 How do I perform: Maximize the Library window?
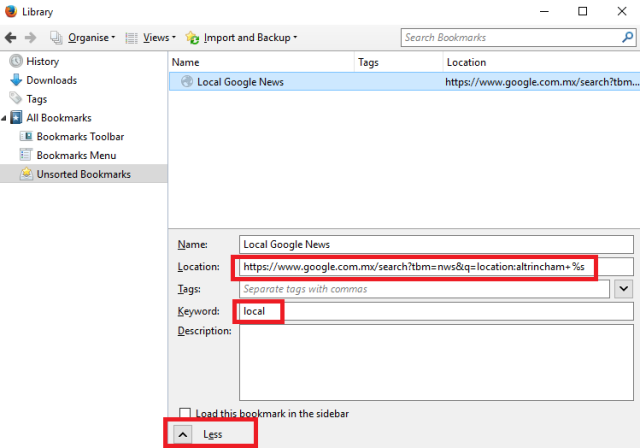tap(582, 11)
